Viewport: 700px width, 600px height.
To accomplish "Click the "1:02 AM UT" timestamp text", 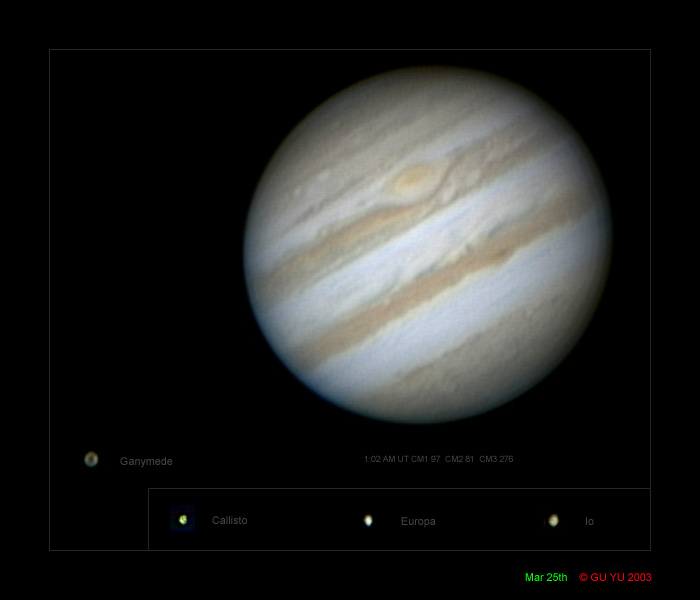I will point(386,459).
